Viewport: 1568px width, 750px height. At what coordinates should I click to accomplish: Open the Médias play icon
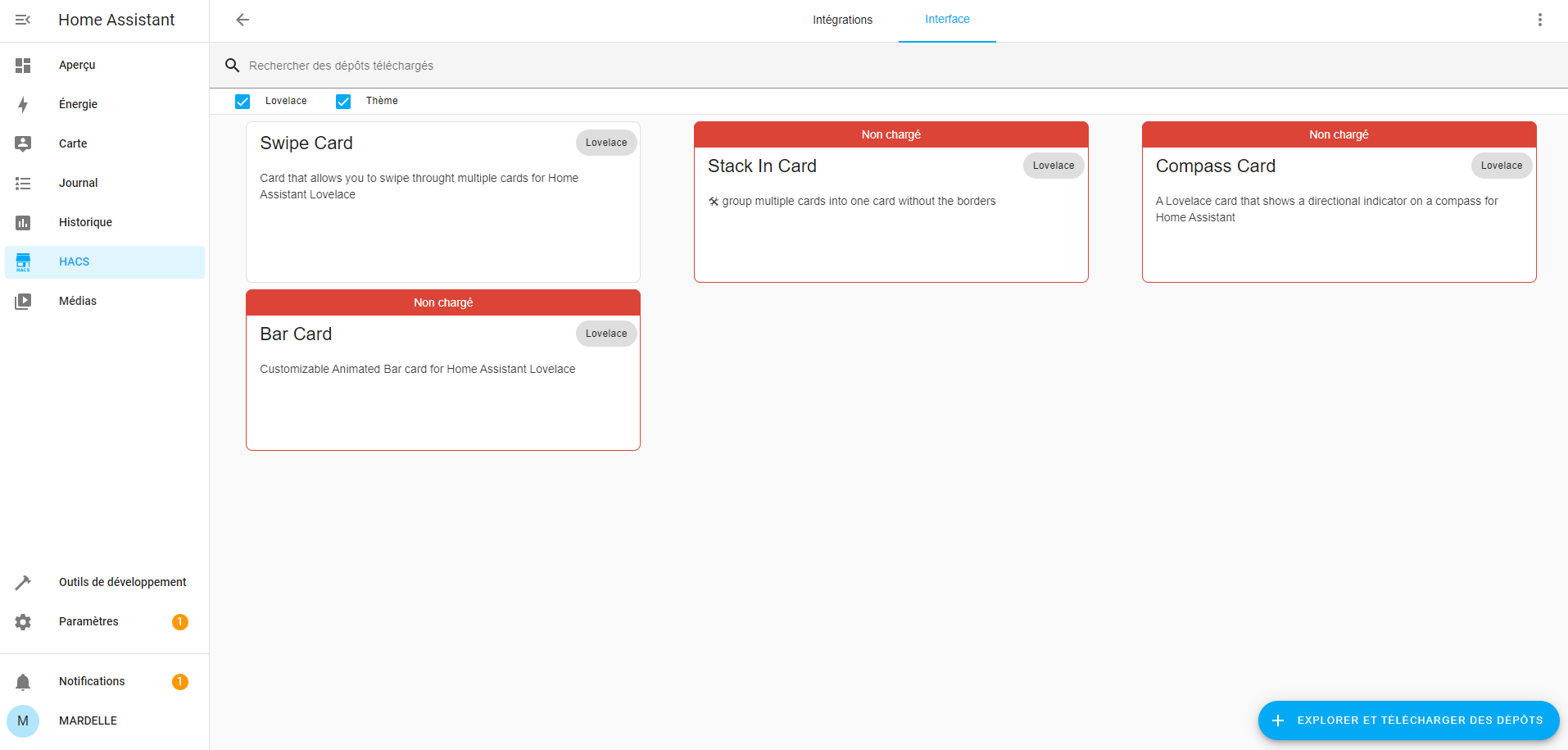click(23, 302)
